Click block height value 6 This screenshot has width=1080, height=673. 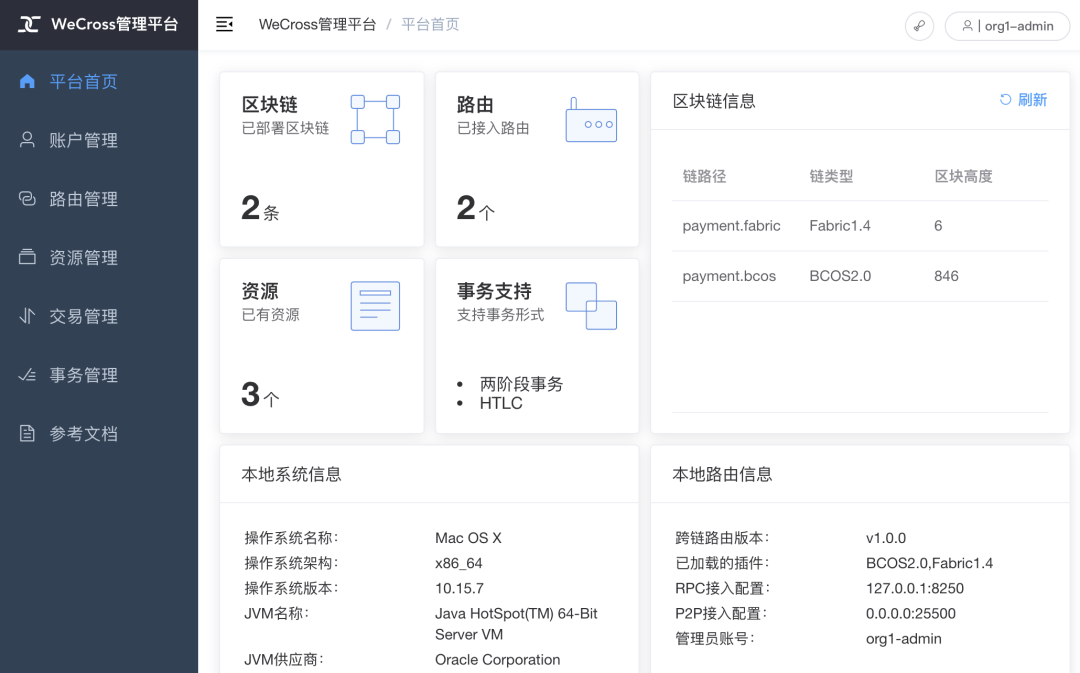pyautogui.click(x=937, y=226)
